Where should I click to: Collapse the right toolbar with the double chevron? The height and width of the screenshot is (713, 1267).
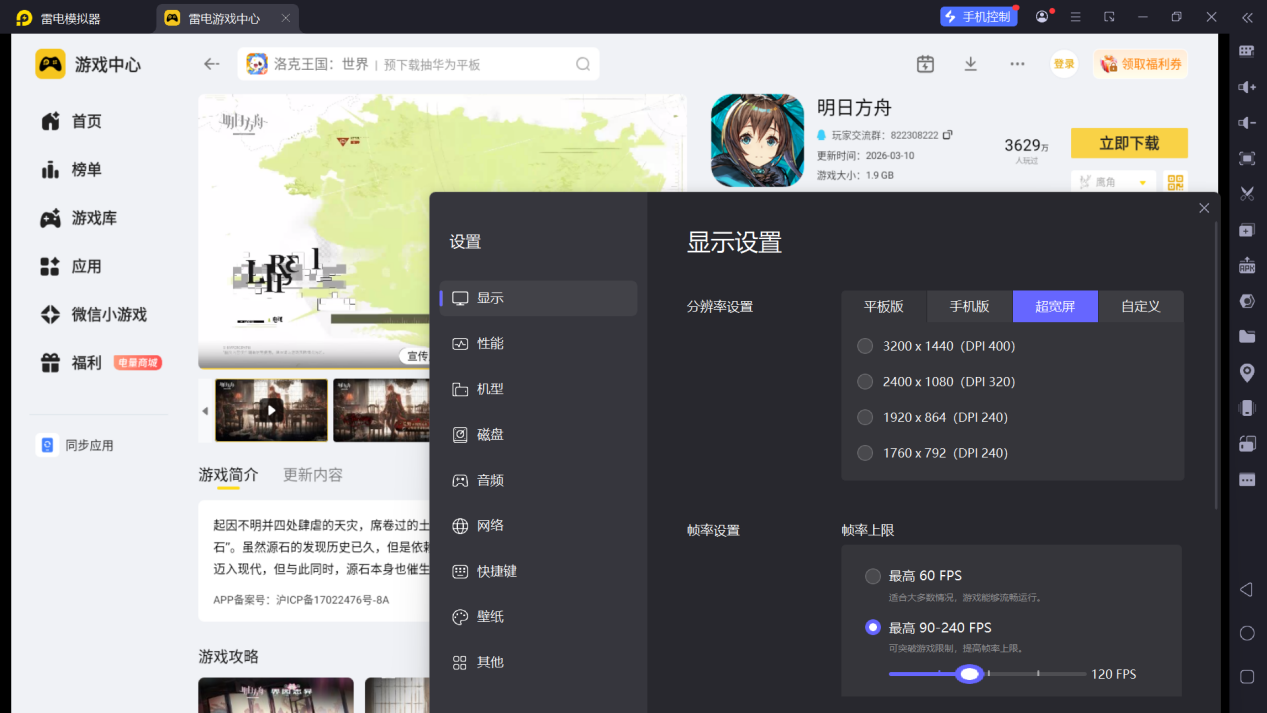point(1246,17)
